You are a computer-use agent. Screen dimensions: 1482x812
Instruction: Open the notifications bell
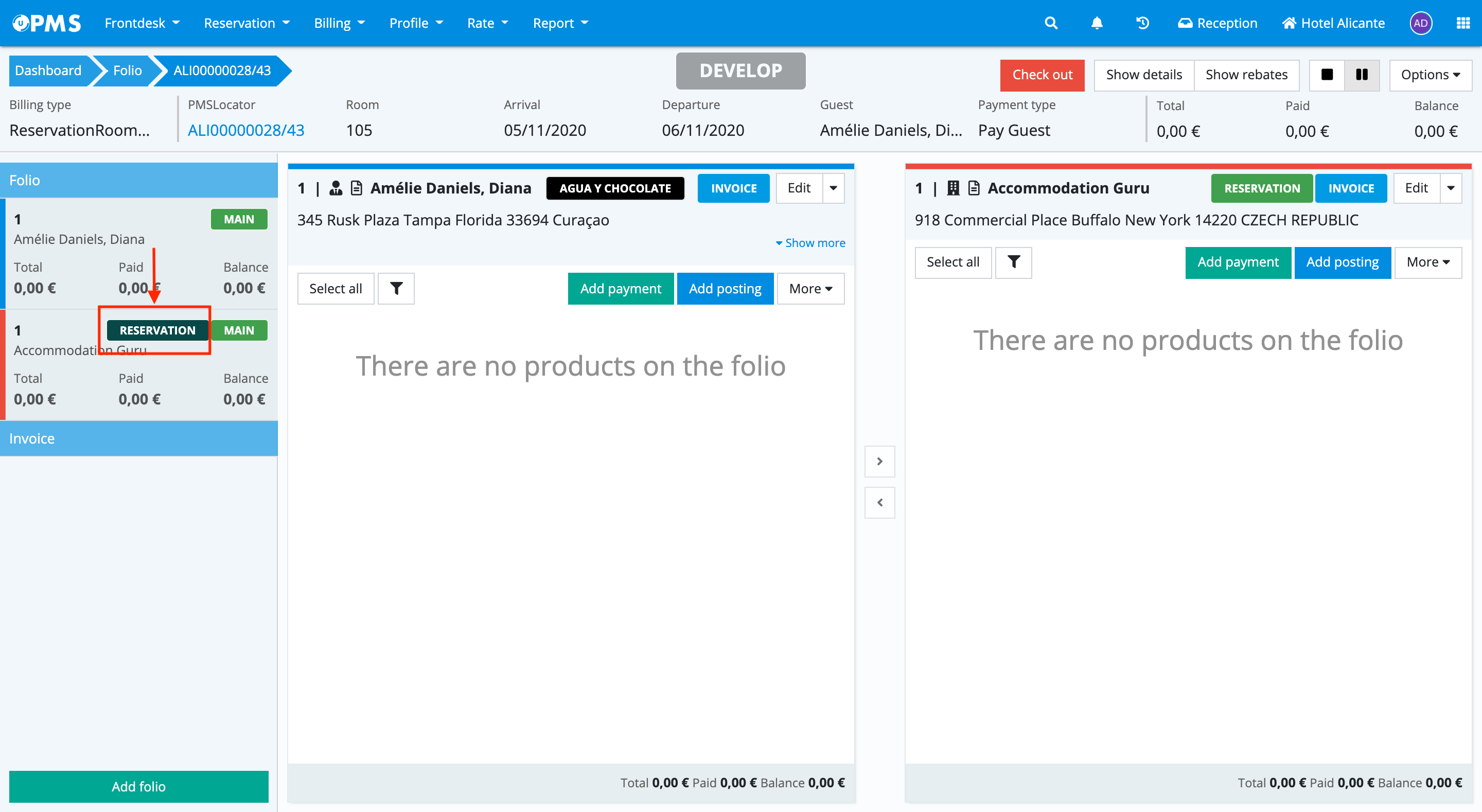coord(1097,23)
